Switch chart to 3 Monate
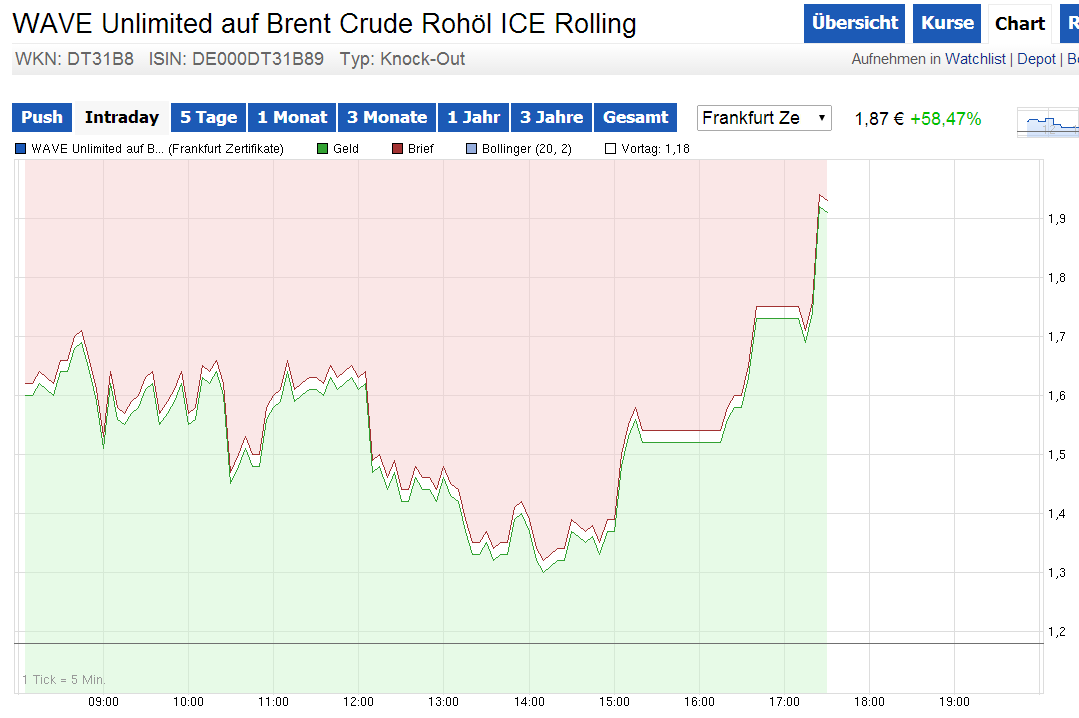Viewport: 1079px width, 718px height. click(386, 118)
